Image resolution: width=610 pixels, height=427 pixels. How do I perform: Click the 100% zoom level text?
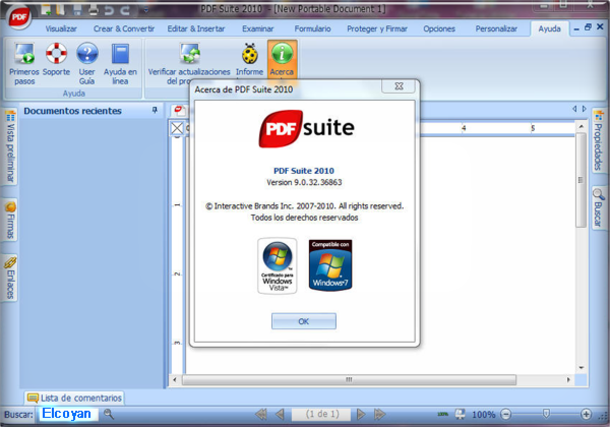click(484, 415)
